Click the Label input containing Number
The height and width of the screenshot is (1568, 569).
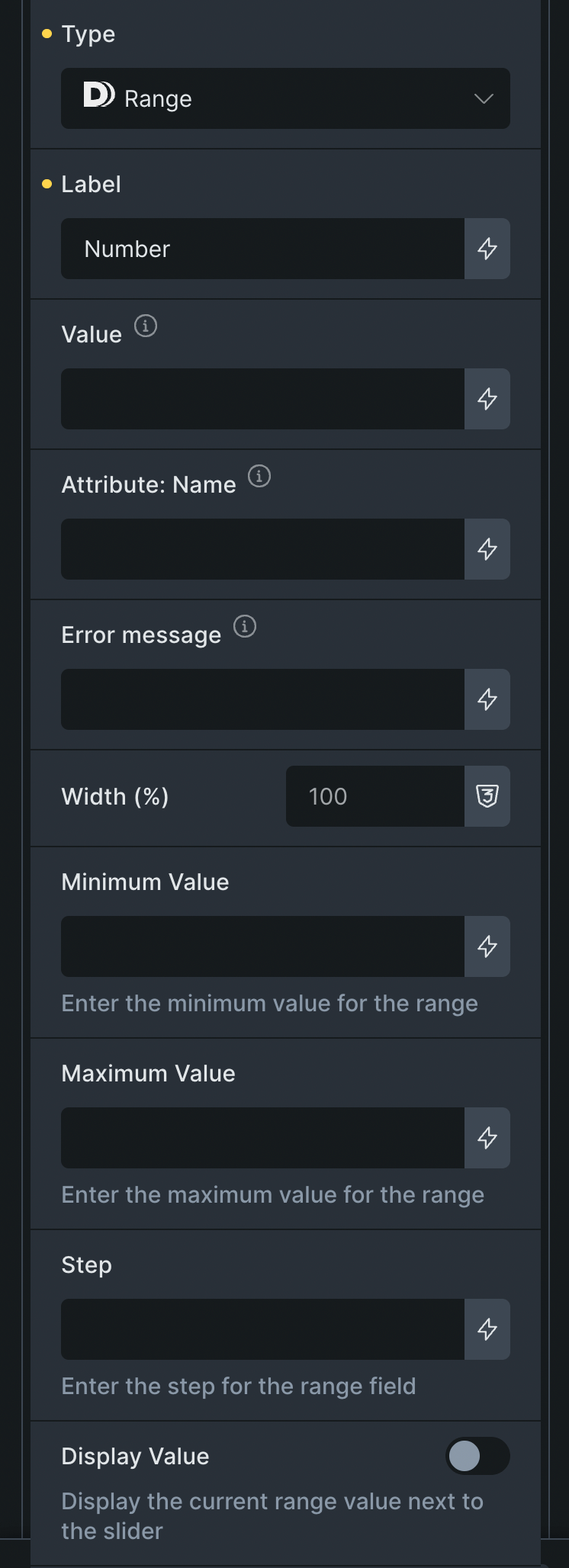click(x=262, y=249)
